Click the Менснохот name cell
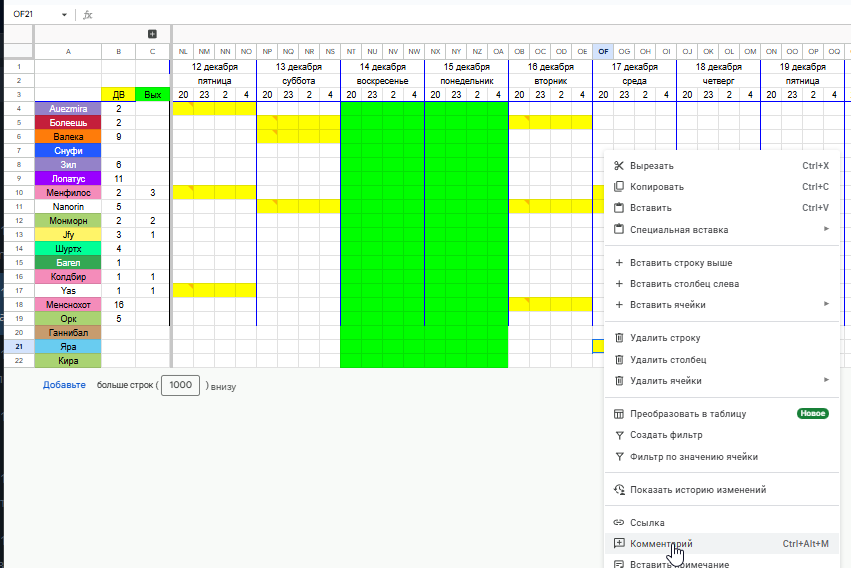Image resolution: width=851 pixels, height=568 pixels. pyautogui.click(x=68, y=305)
